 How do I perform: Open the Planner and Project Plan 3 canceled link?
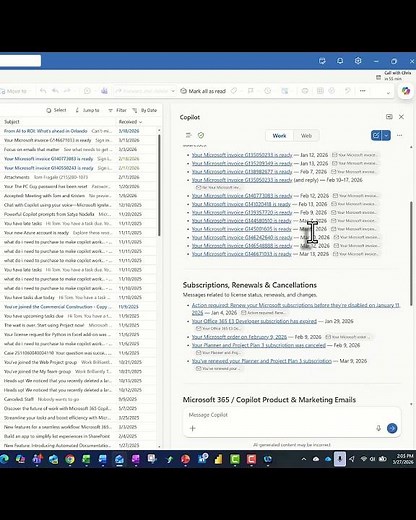click(x=259, y=345)
